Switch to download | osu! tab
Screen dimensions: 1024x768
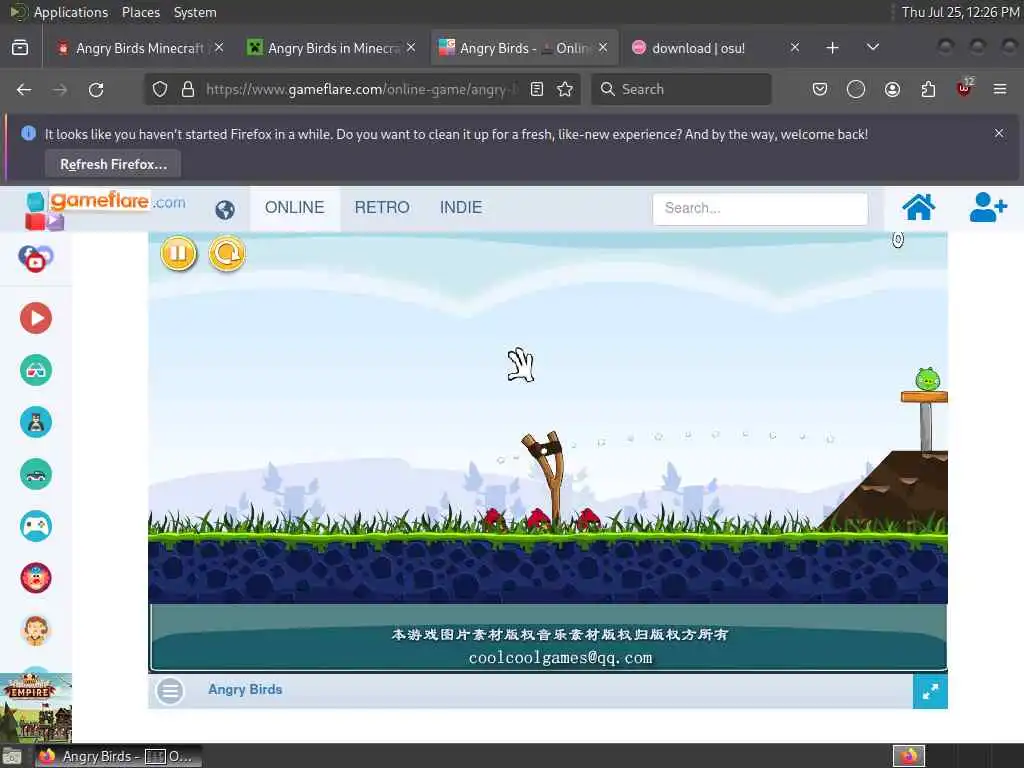point(698,48)
